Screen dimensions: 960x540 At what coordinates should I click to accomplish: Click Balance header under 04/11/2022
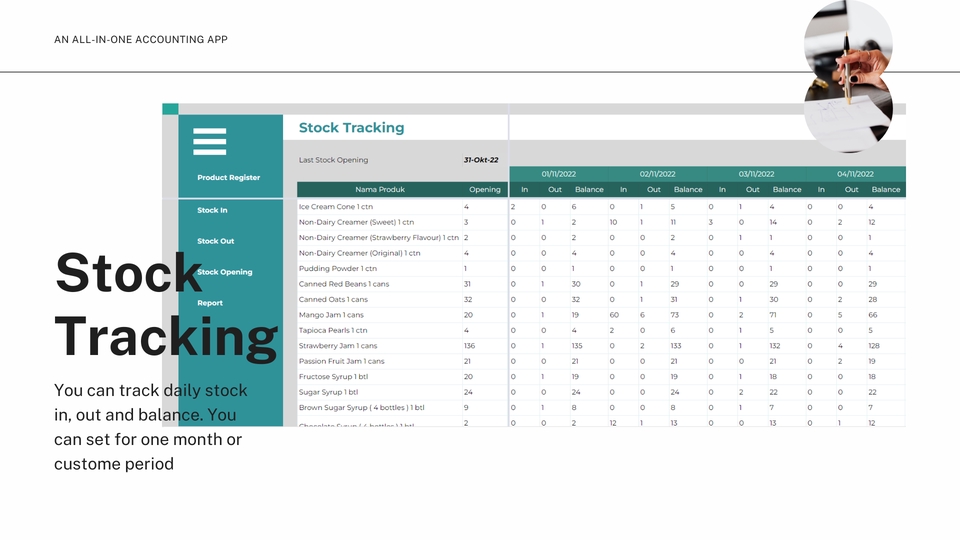(886, 190)
